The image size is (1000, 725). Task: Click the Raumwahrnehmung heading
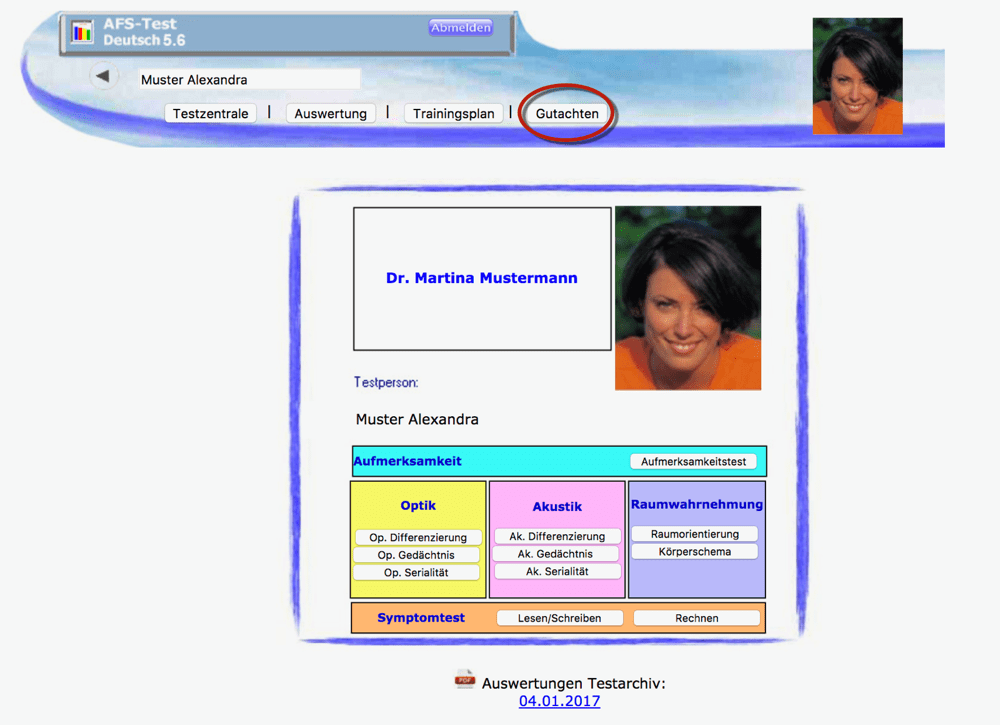[696, 504]
